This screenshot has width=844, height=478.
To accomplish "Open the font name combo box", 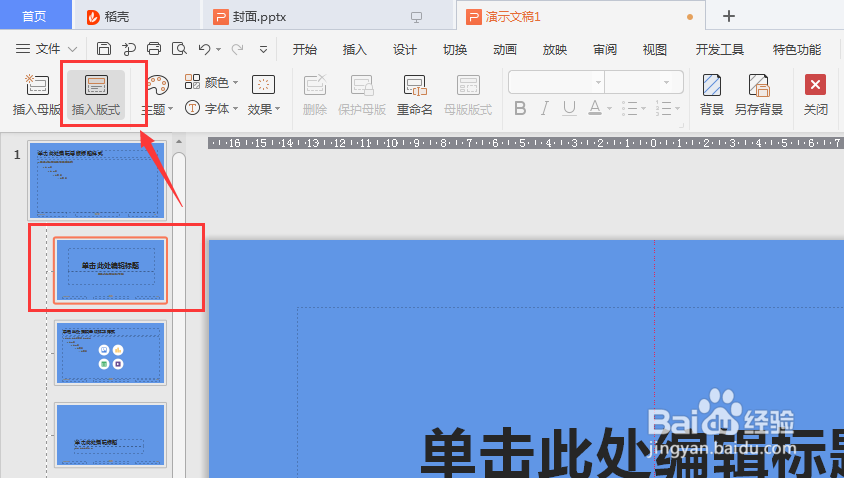I will coord(556,82).
